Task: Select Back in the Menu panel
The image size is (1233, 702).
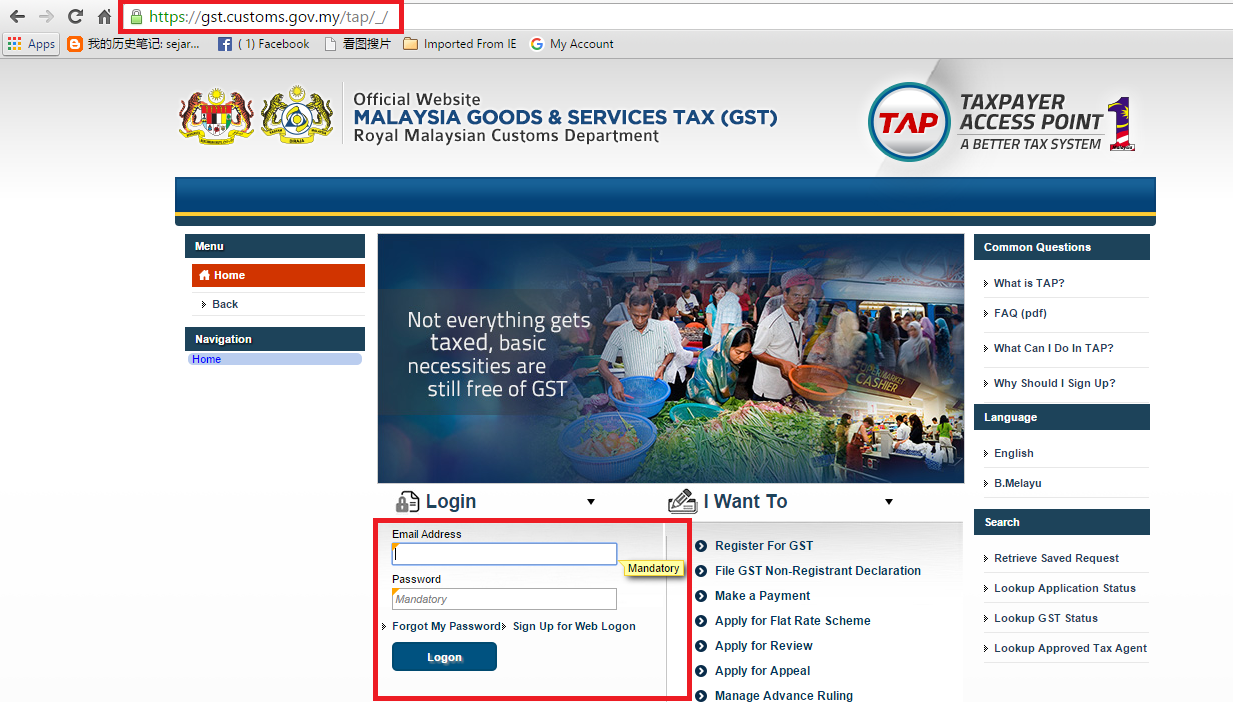Action: (x=225, y=304)
